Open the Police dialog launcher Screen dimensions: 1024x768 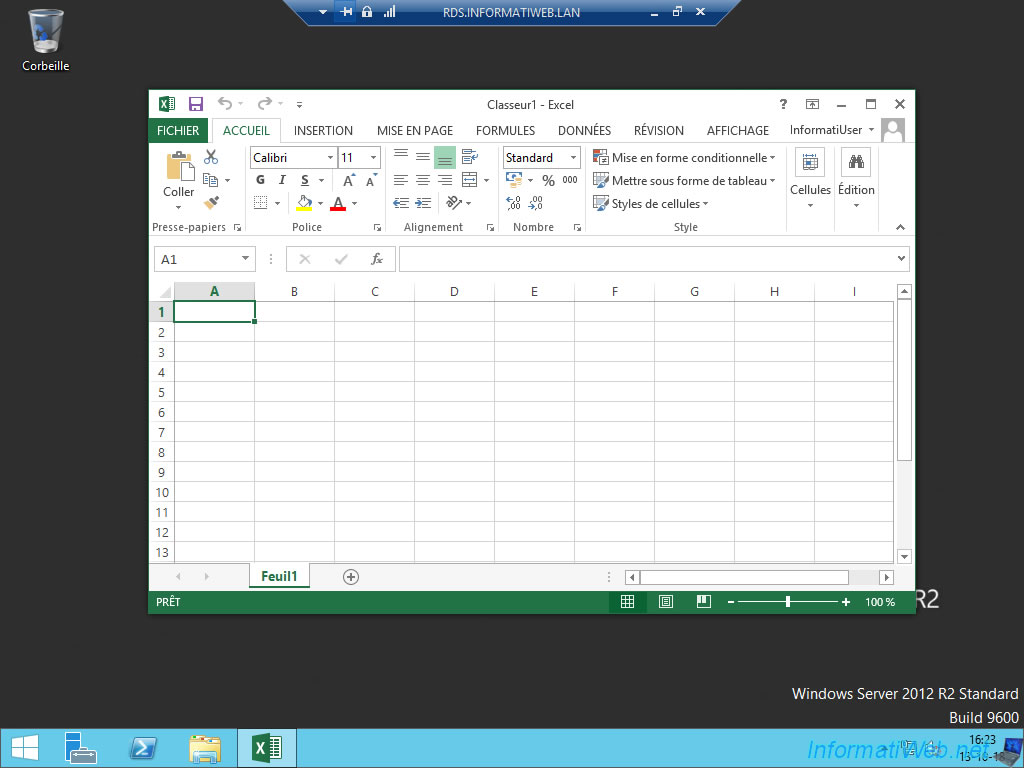coord(377,227)
